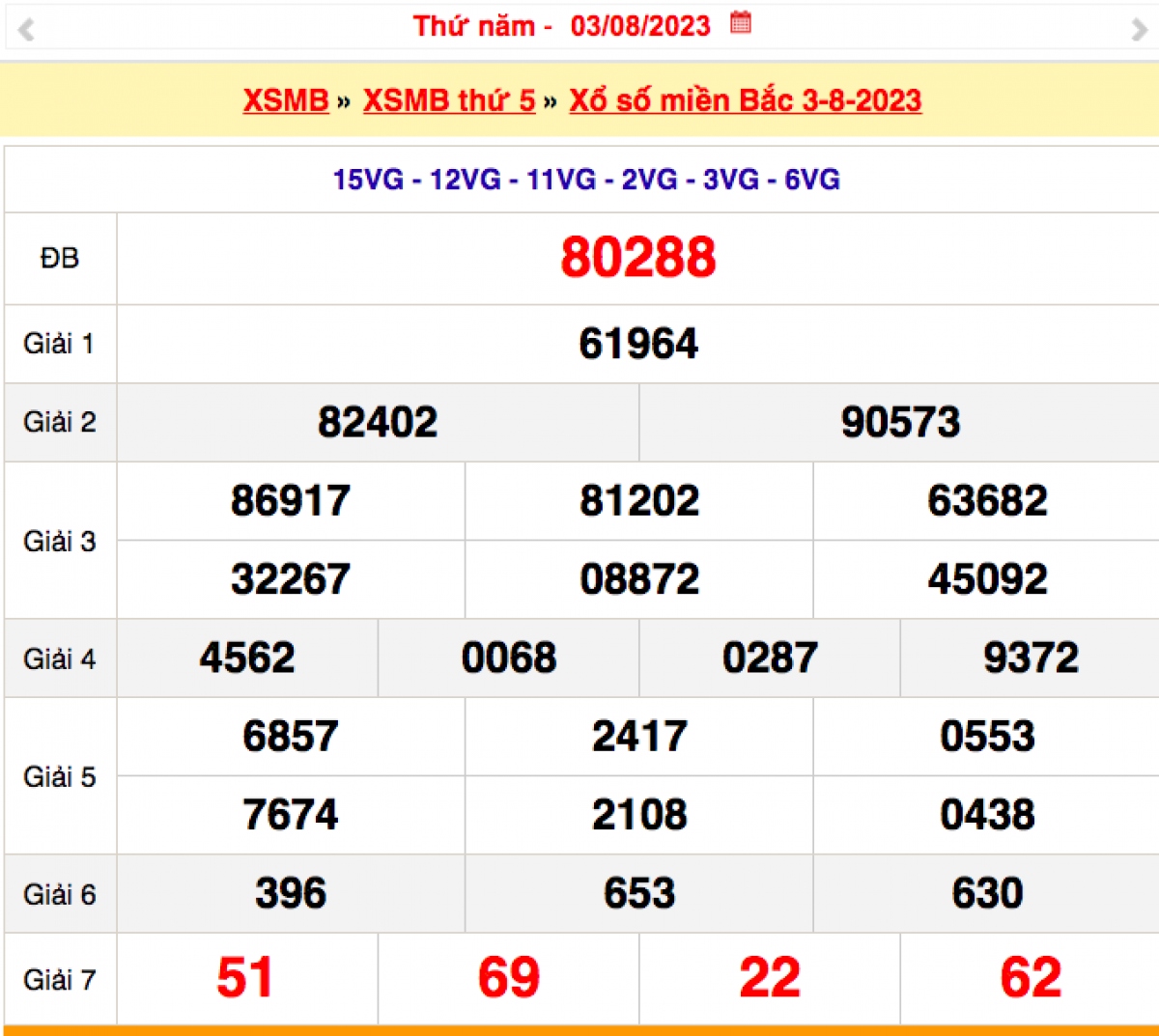Select Giải 4 number 9372
Screen dimensions: 1159x1036
pos(1031,658)
